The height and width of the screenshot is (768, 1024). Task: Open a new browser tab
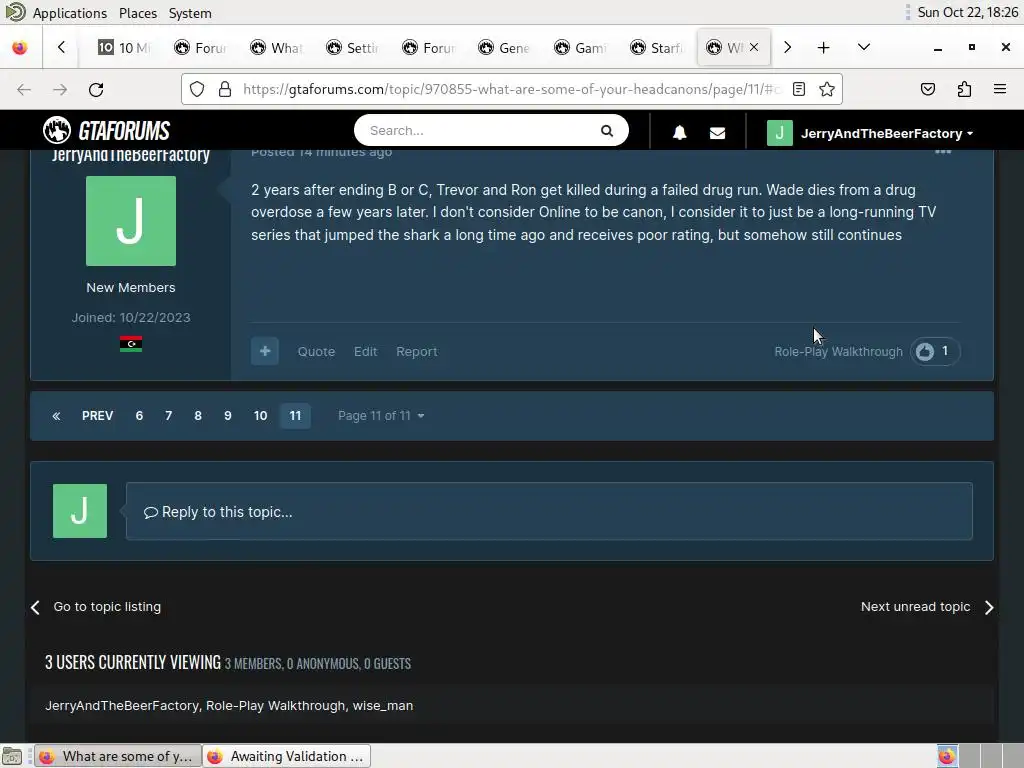pyautogui.click(x=824, y=48)
